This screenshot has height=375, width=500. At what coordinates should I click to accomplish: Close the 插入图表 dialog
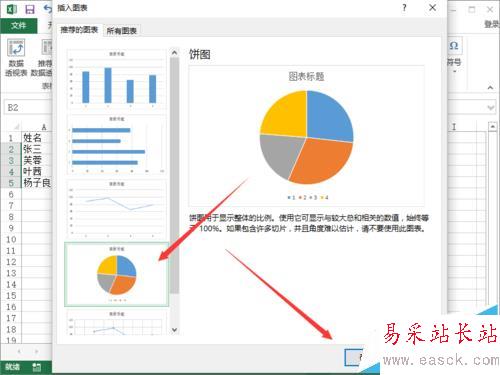coord(432,8)
